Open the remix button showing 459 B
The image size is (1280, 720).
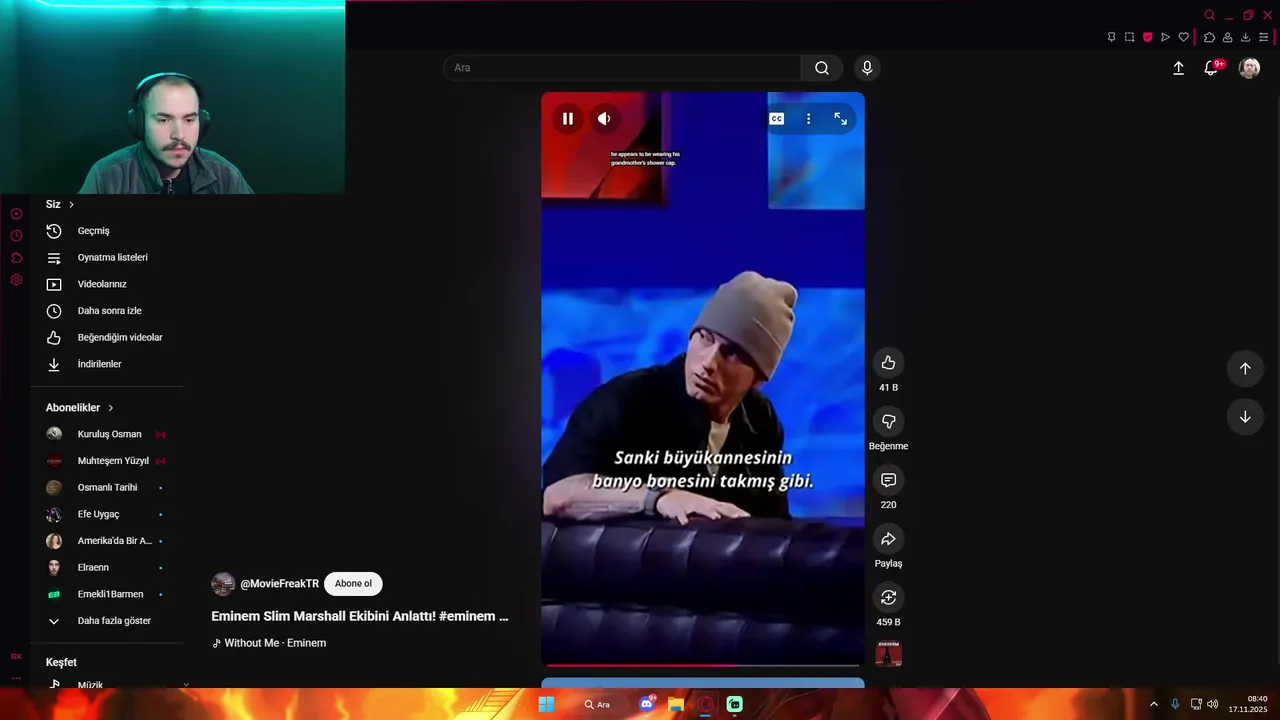click(x=888, y=597)
